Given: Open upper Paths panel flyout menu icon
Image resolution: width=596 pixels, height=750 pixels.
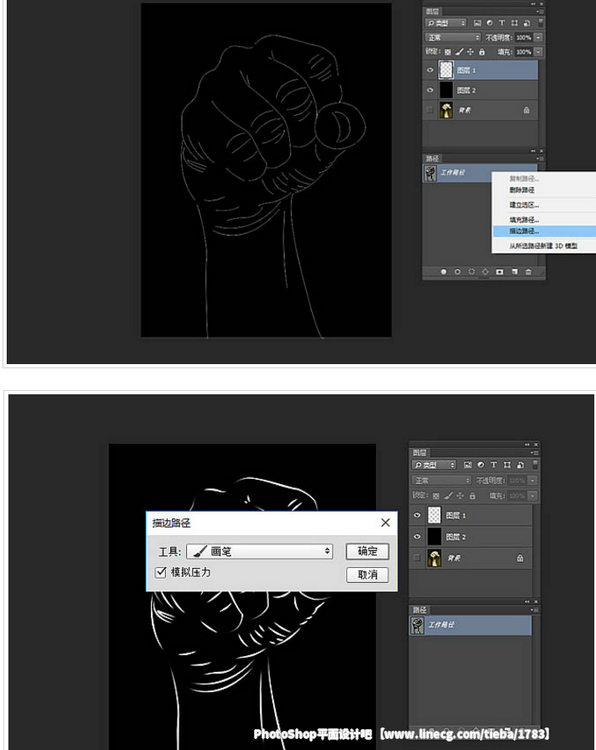Looking at the screenshot, I should pyautogui.click(x=540, y=158).
